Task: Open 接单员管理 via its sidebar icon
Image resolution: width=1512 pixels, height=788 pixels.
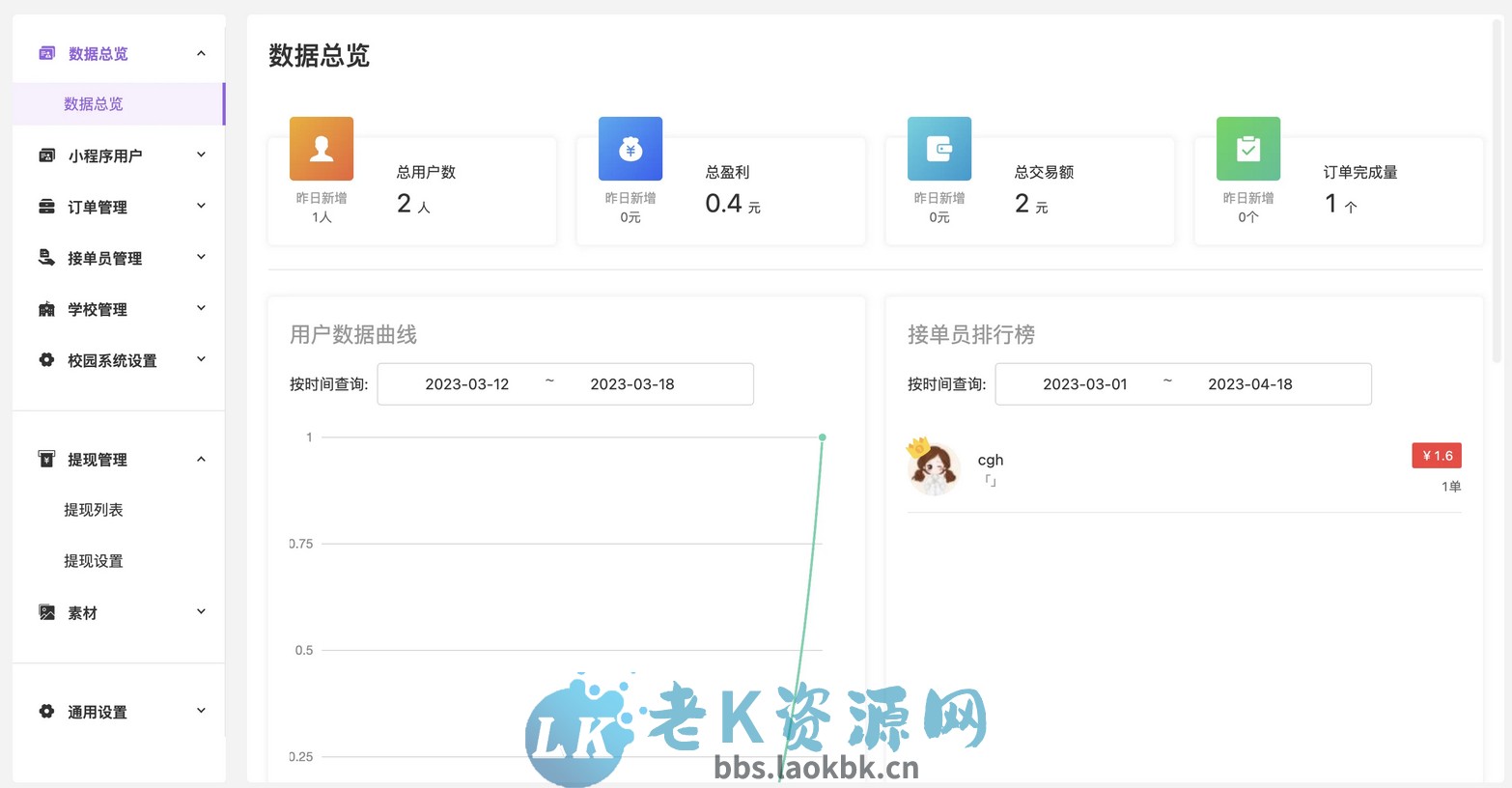Action: coord(46,257)
